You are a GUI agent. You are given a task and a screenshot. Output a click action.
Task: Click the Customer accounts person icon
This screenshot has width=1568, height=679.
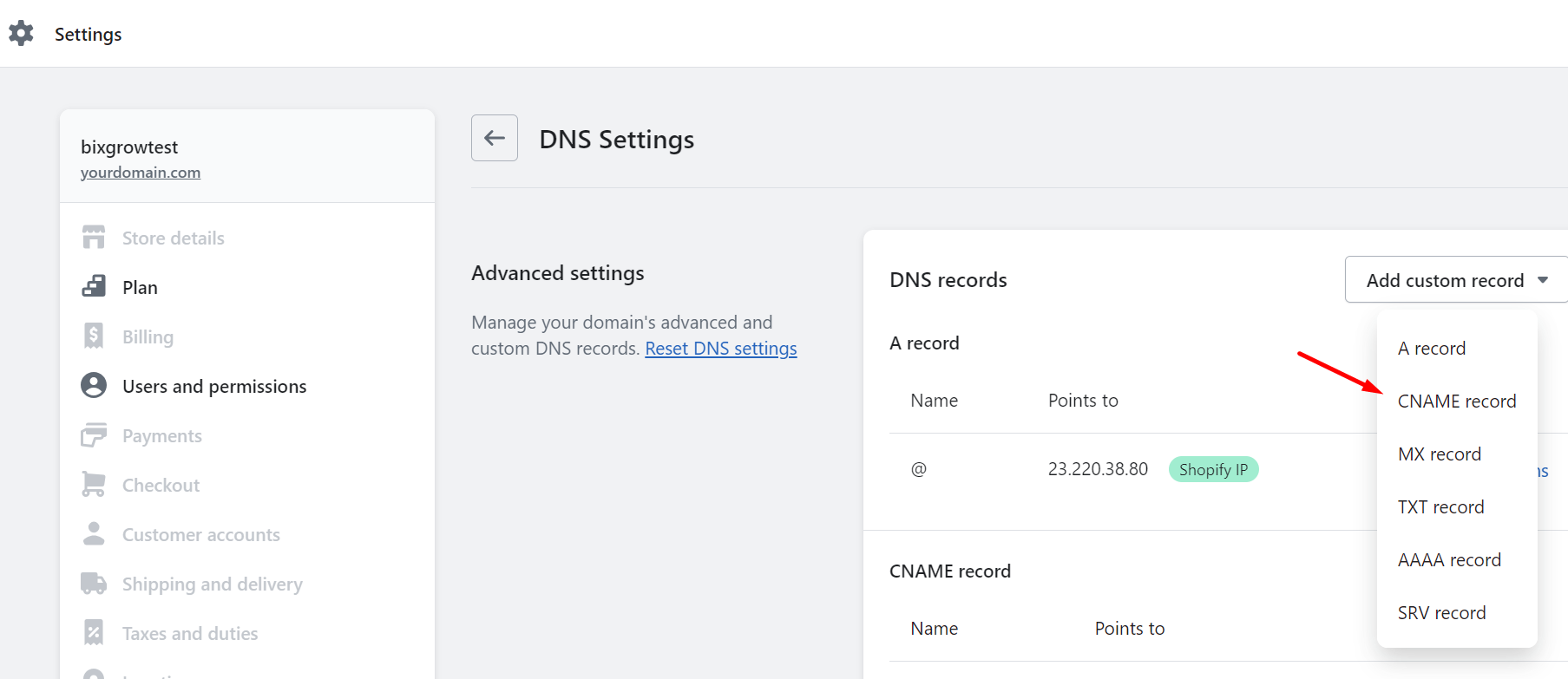pos(94,534)
